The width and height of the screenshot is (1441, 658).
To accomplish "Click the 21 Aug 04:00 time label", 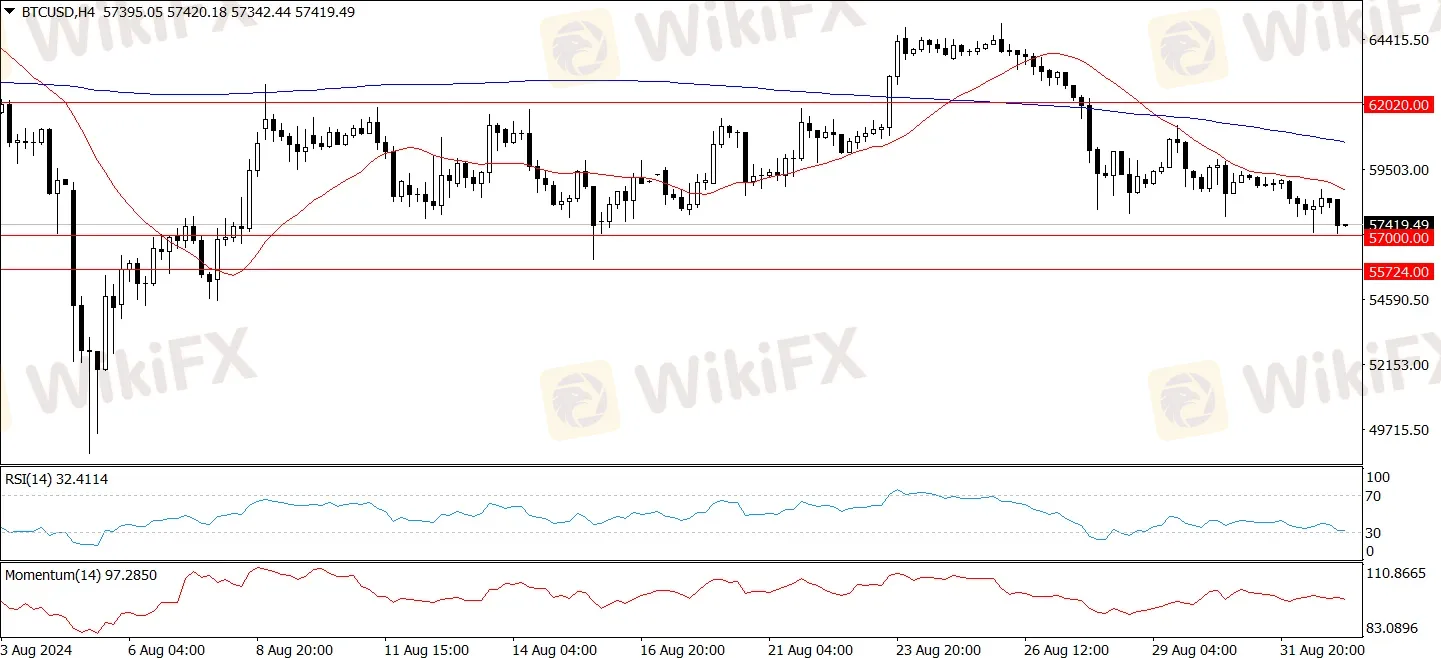I will pos(809,649).
